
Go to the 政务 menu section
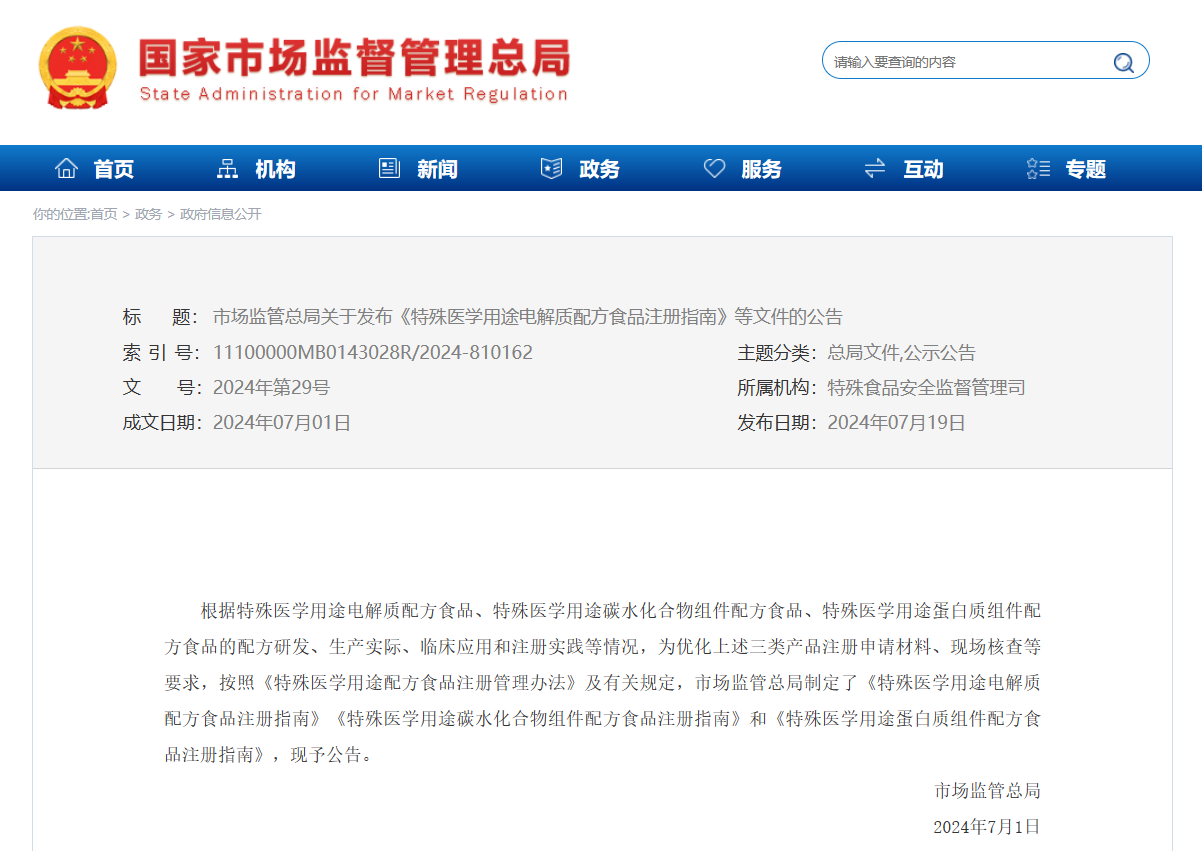[x=599, y=170]
